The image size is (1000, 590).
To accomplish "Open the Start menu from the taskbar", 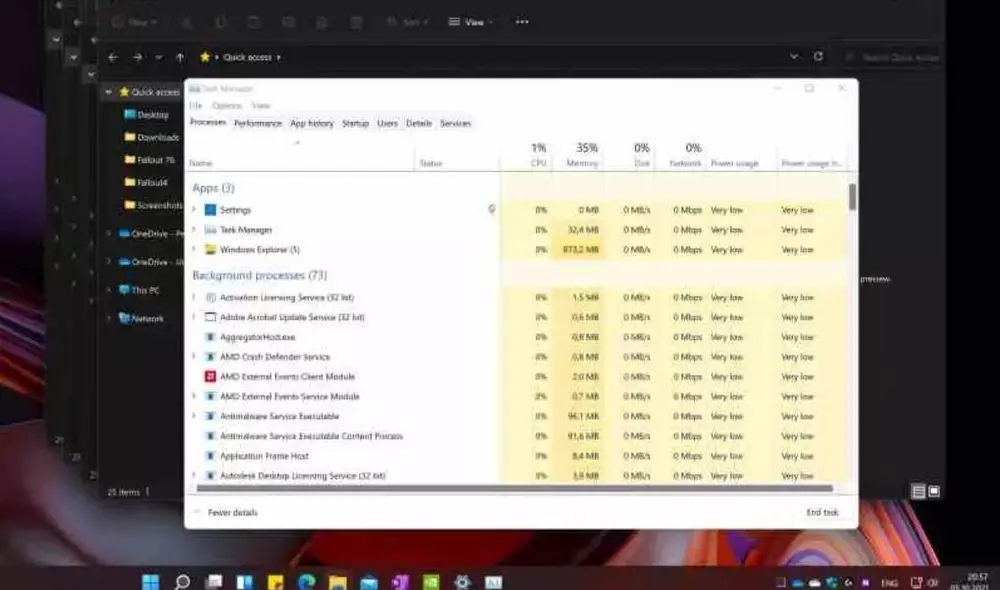I will pyautogui.click(x=150, y=579).
